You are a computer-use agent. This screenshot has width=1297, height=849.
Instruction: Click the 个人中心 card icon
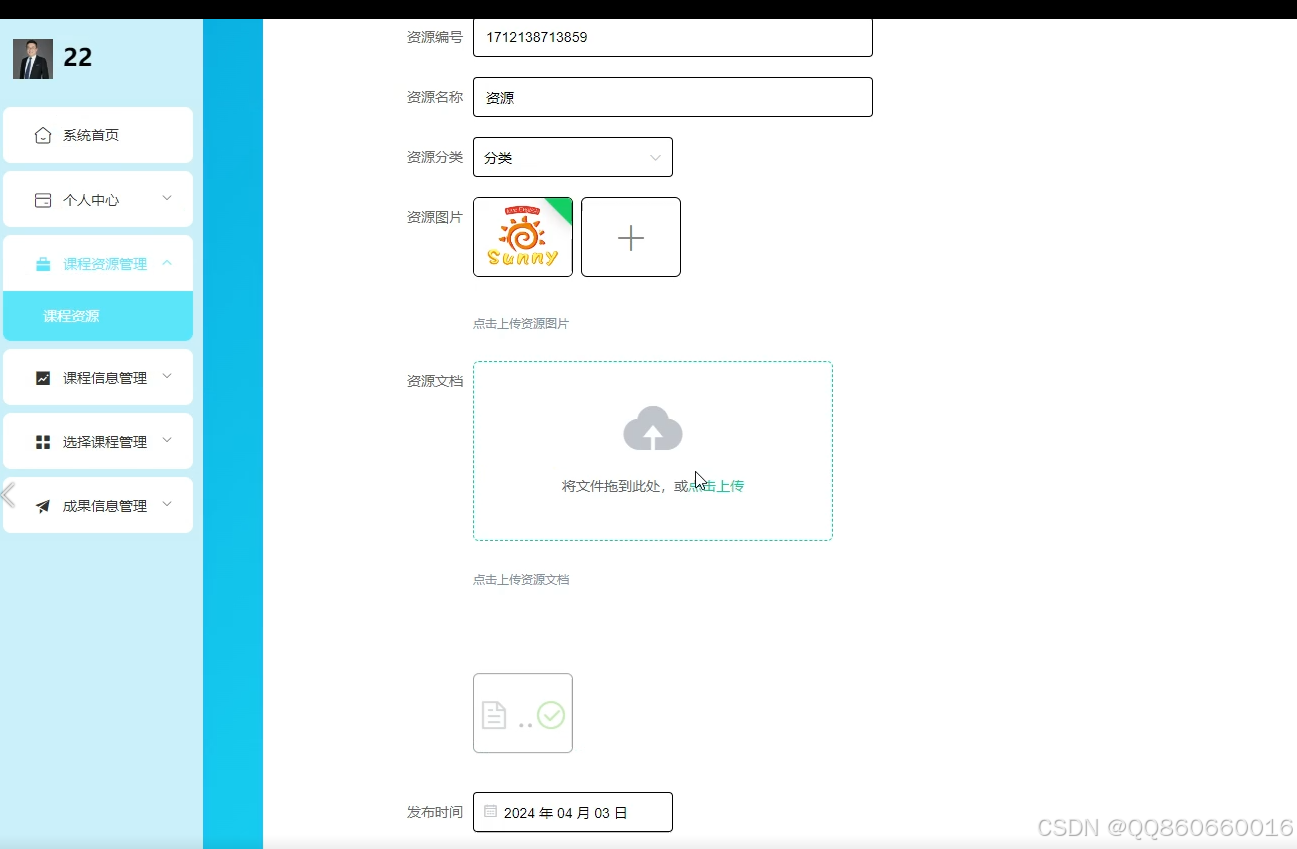[x=43, y=199]
